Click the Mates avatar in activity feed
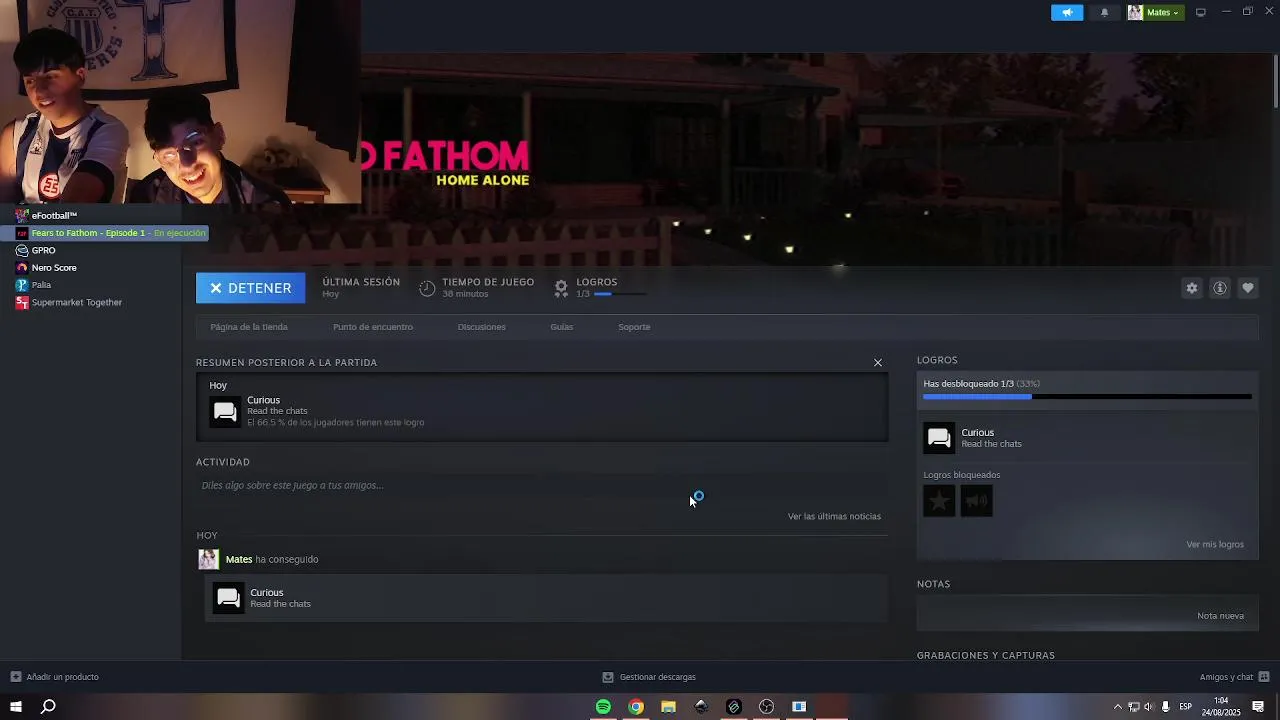The height and width of the screenshot is (720, 1280). click(x=208, y=559)
